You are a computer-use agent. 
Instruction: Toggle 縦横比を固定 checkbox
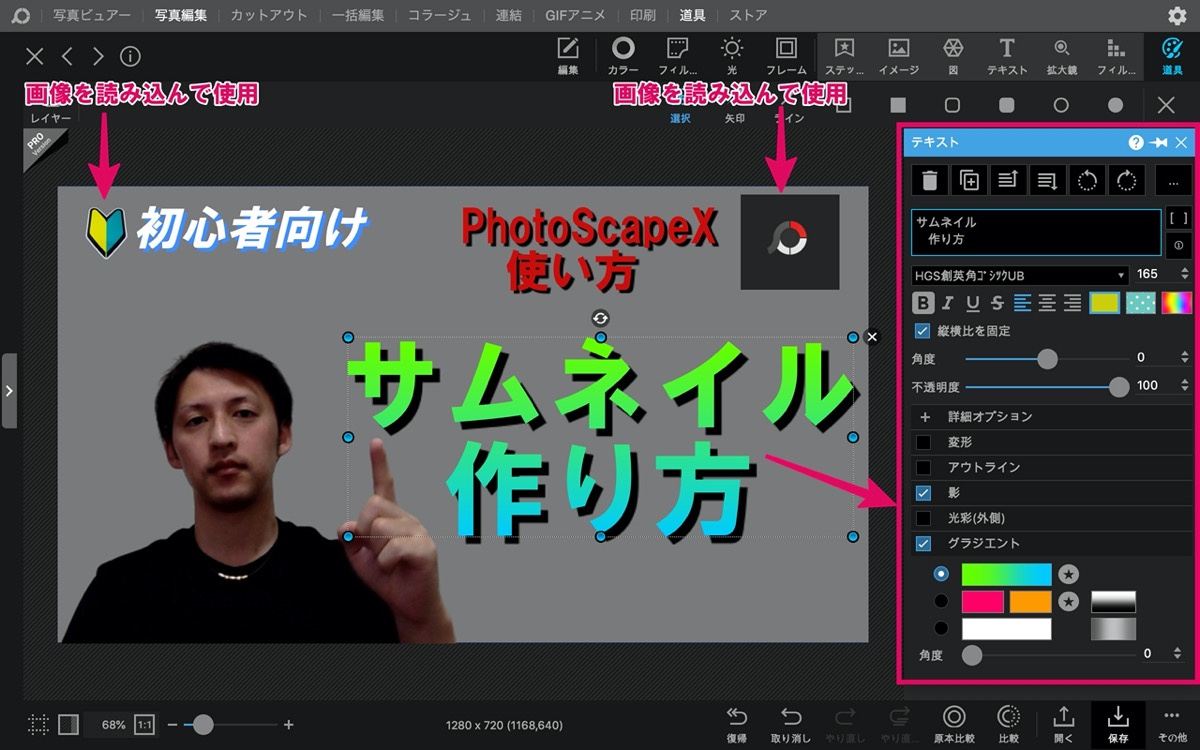[x=923, y=331]
